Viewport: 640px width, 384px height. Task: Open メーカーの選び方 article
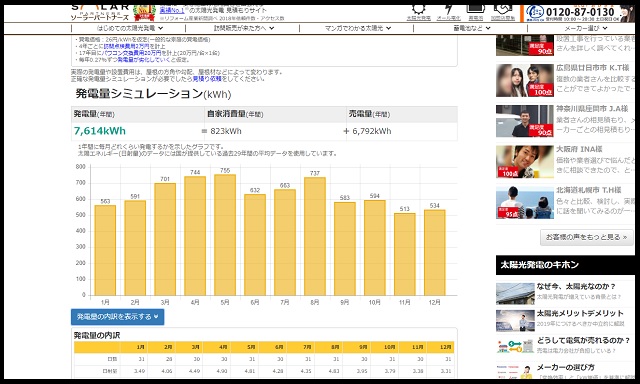pos(565,367)
